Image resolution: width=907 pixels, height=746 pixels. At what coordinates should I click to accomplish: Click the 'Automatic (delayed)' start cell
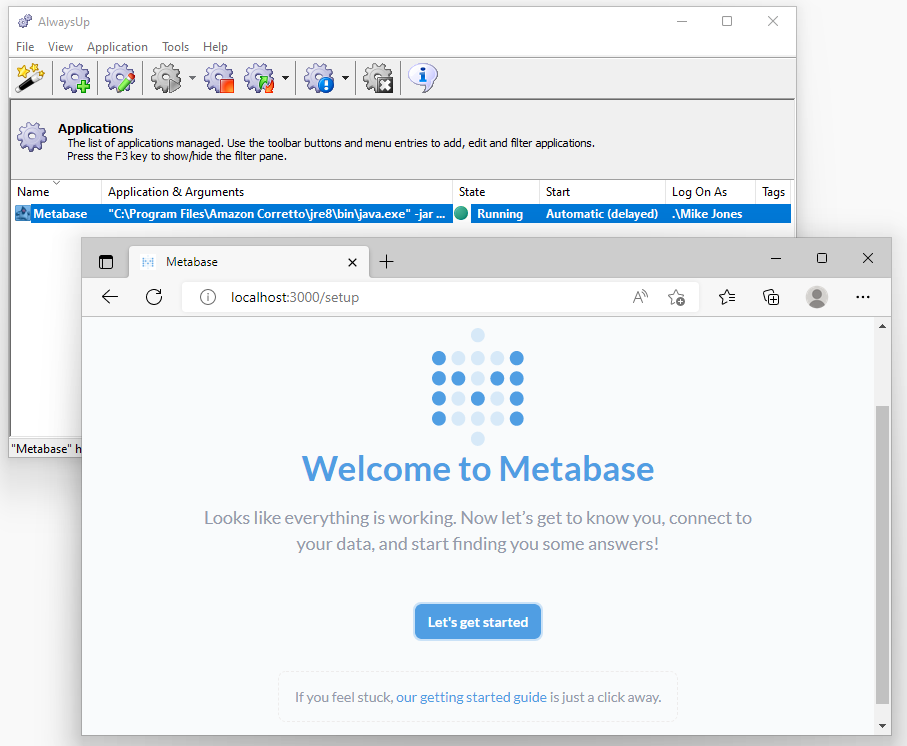pos(602,214)
